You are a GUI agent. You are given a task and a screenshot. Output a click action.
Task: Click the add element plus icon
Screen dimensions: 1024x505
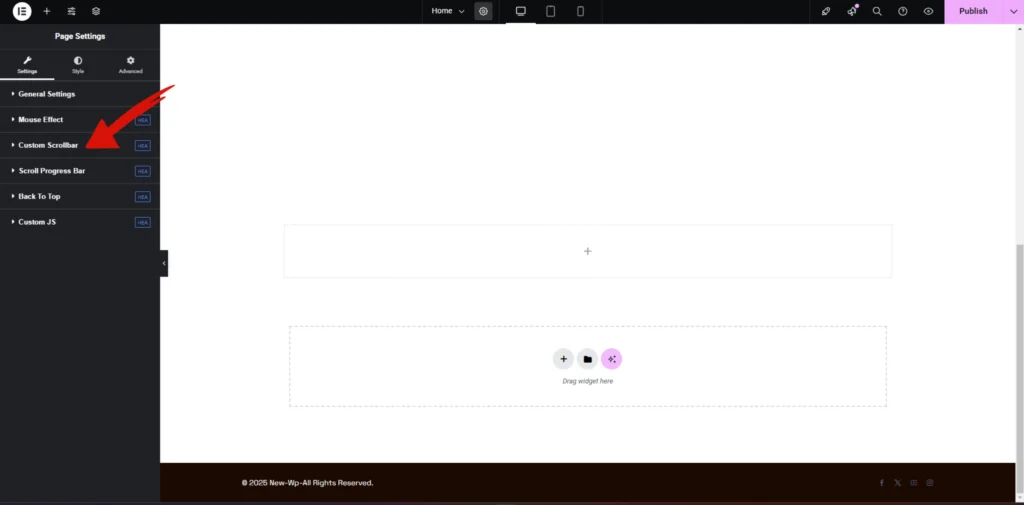tap(46, 11)
